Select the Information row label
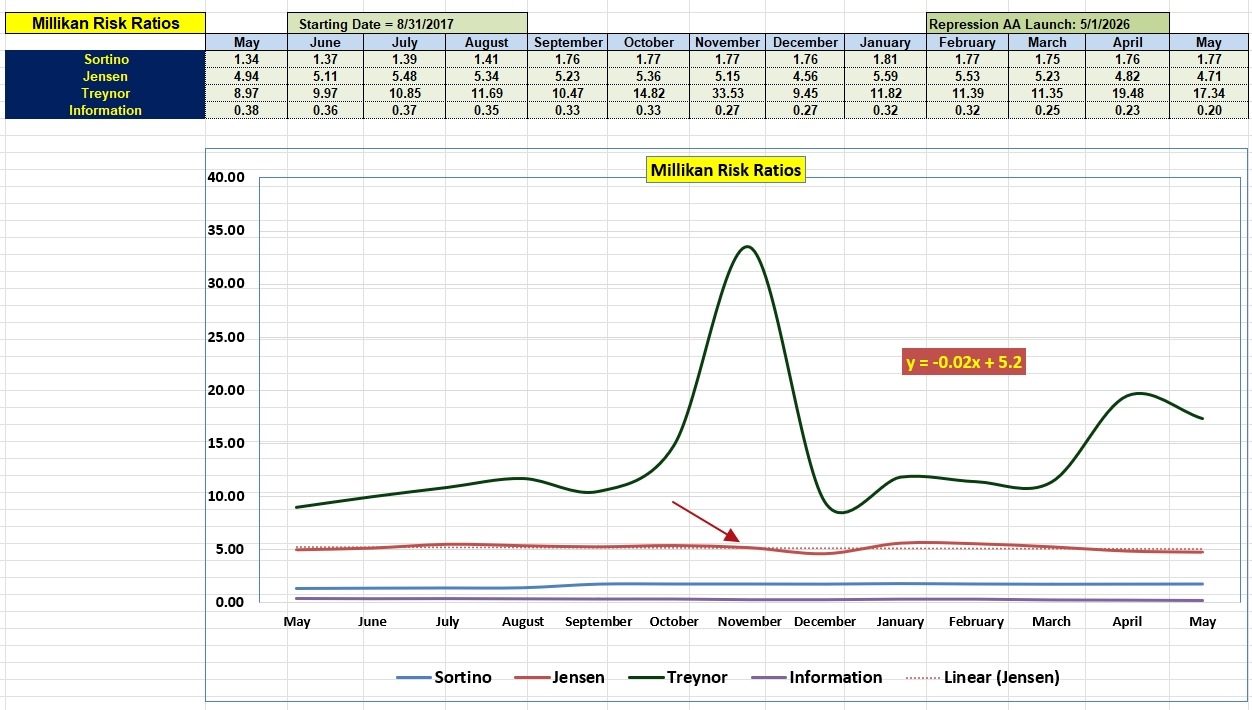The image size is (1252, 710). (105, 111)
